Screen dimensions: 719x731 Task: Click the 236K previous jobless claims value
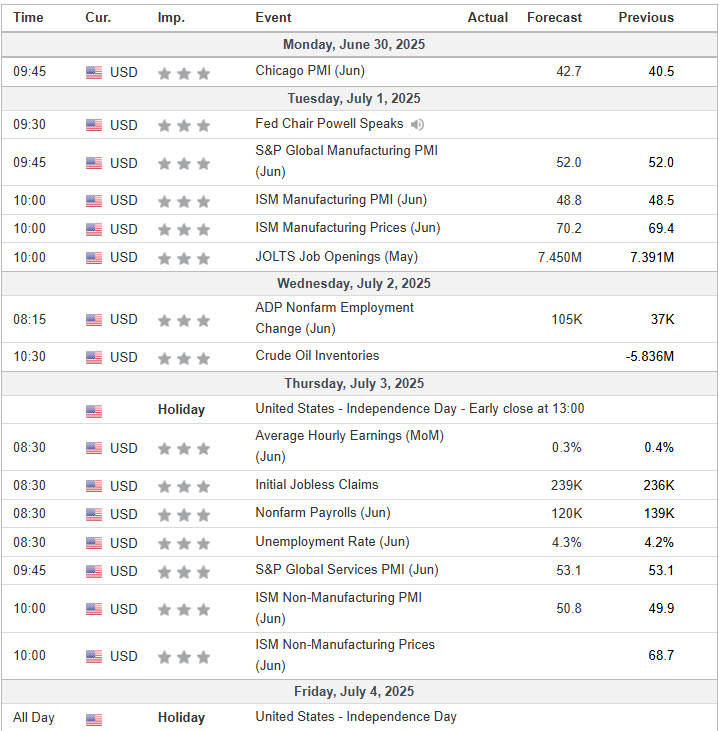(659, 485)
